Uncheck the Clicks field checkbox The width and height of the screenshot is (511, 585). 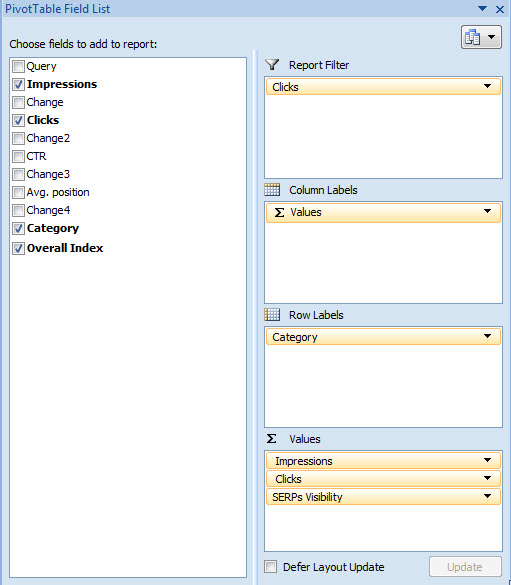tap(18, 120)
